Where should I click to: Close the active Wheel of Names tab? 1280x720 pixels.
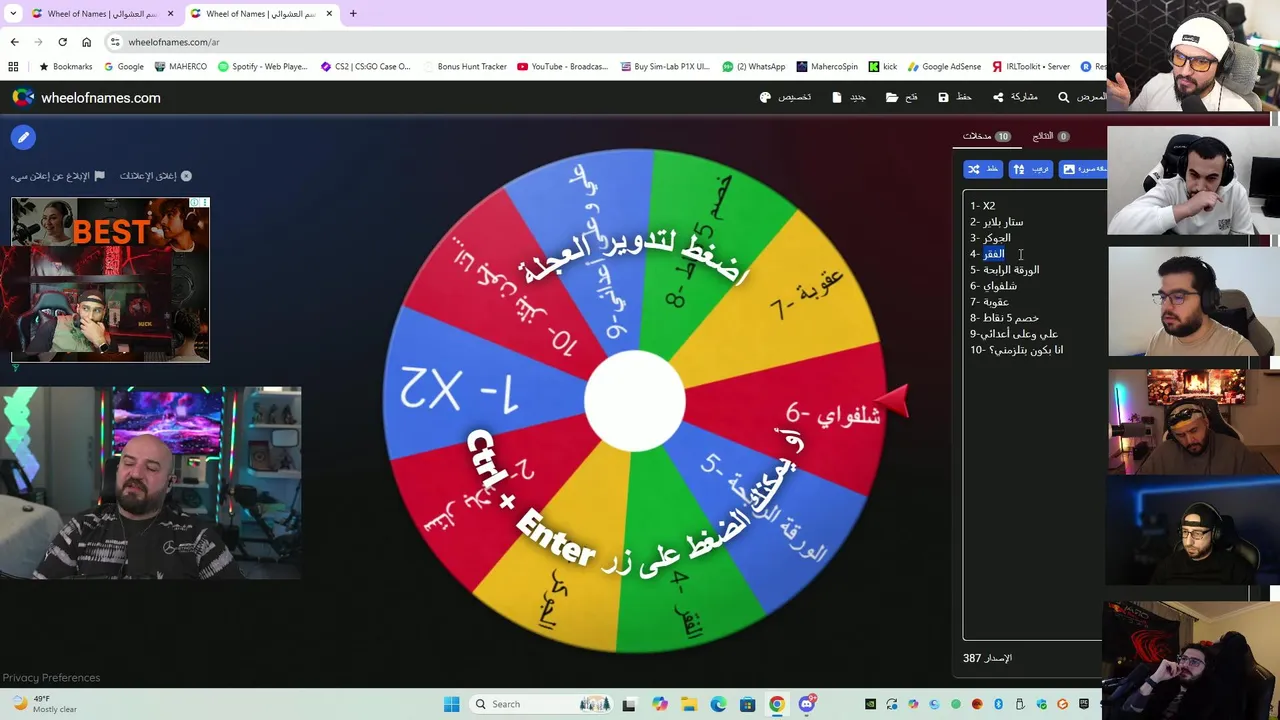(x=329, y=14)
